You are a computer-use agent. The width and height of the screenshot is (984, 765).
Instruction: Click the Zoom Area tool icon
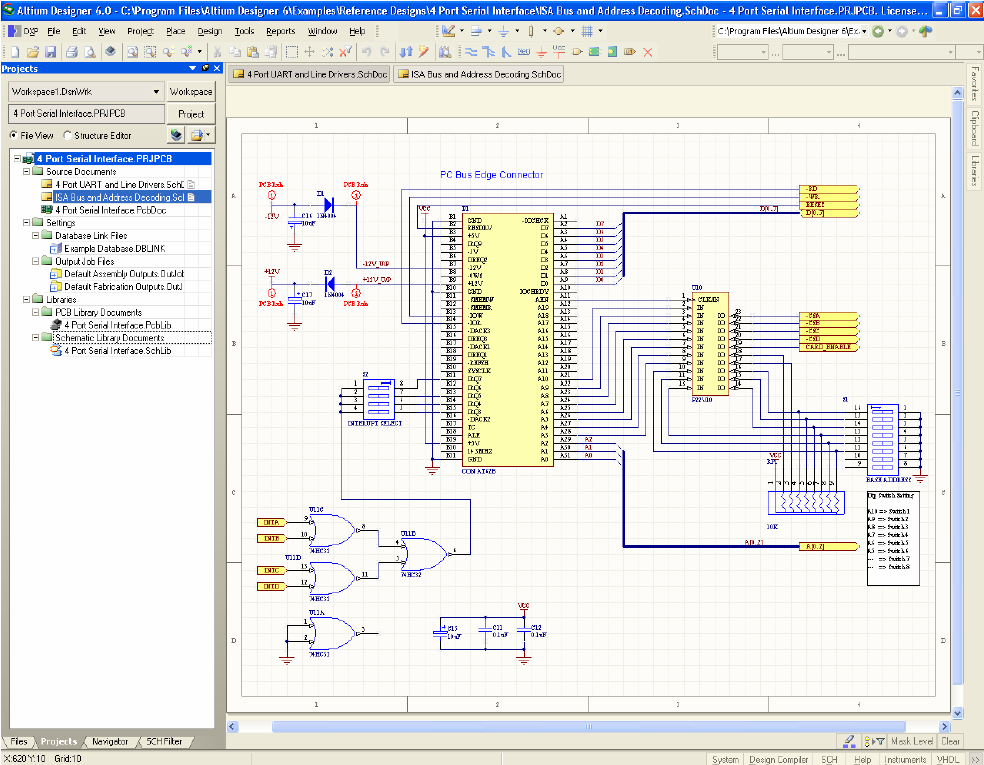coord(150,52)
